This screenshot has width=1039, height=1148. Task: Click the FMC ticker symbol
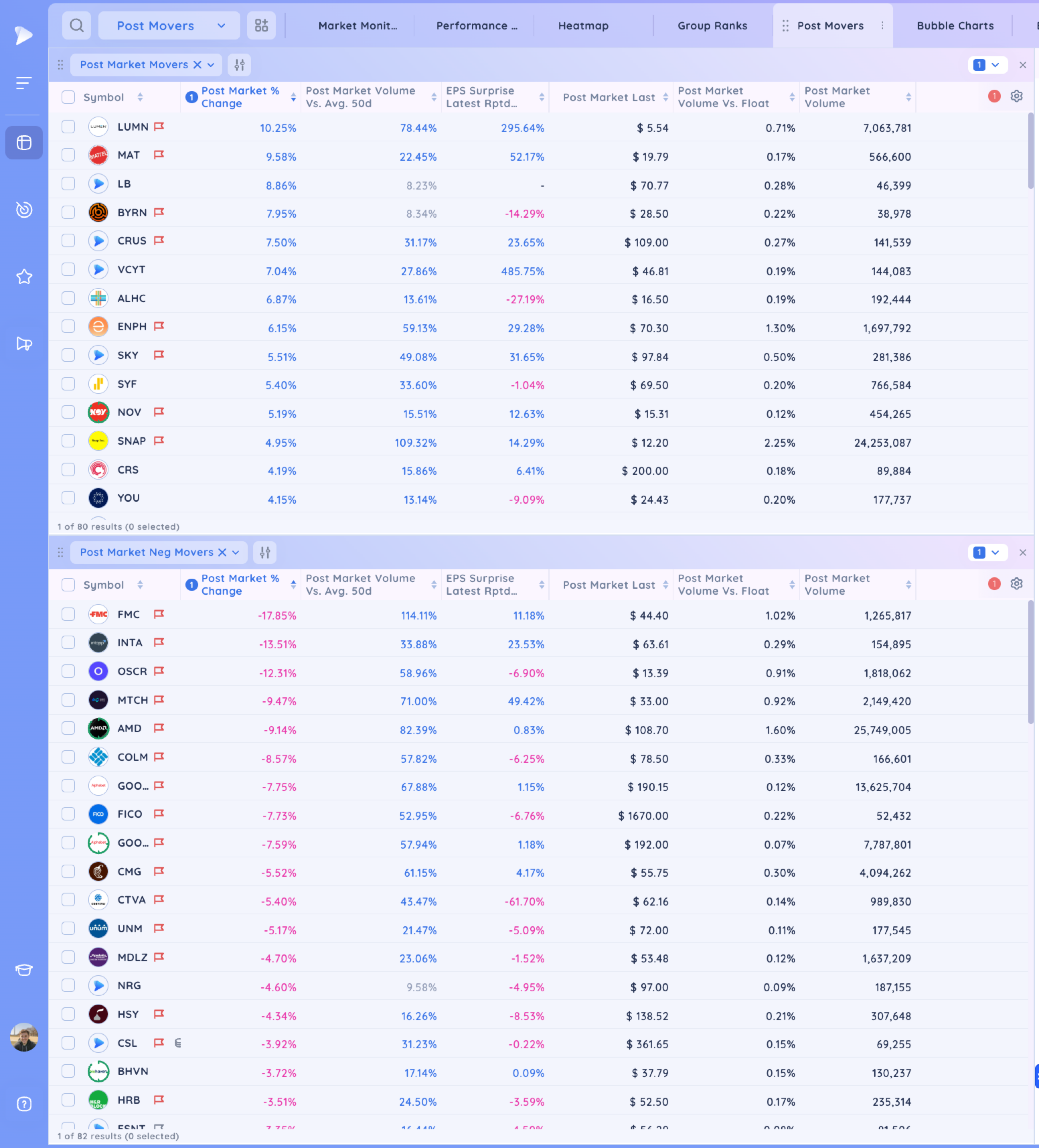coord(129,615)
